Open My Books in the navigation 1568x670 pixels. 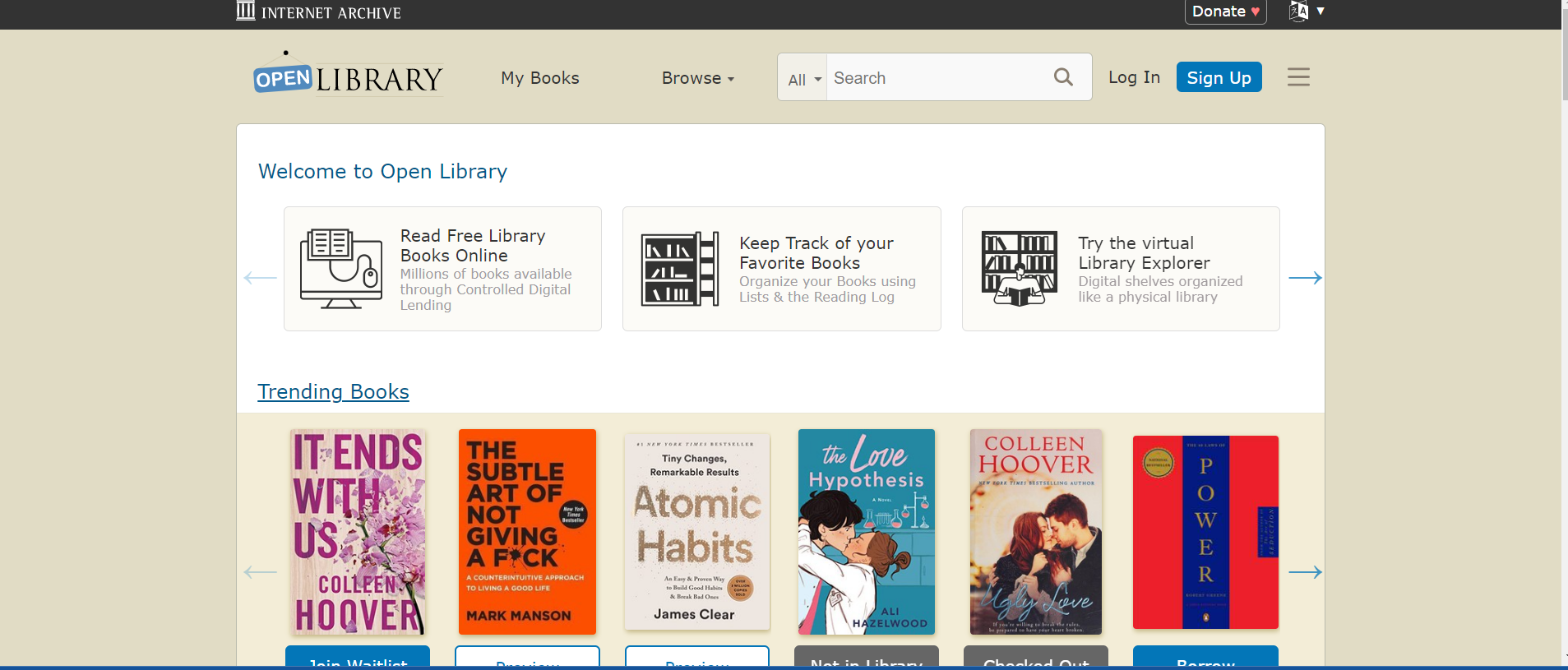pos(540,78)
